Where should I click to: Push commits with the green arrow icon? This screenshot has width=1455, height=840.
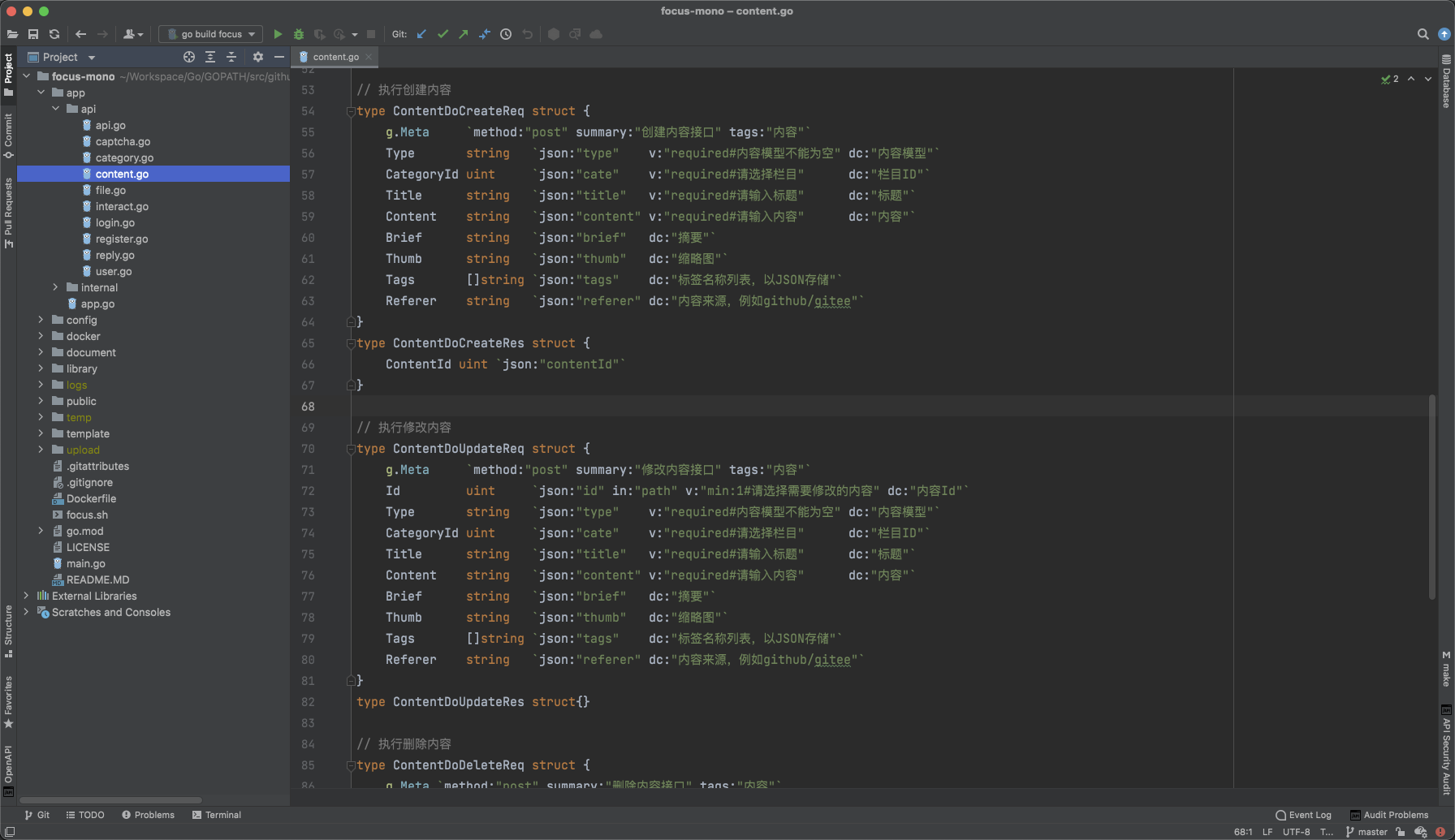pos(464,34)
